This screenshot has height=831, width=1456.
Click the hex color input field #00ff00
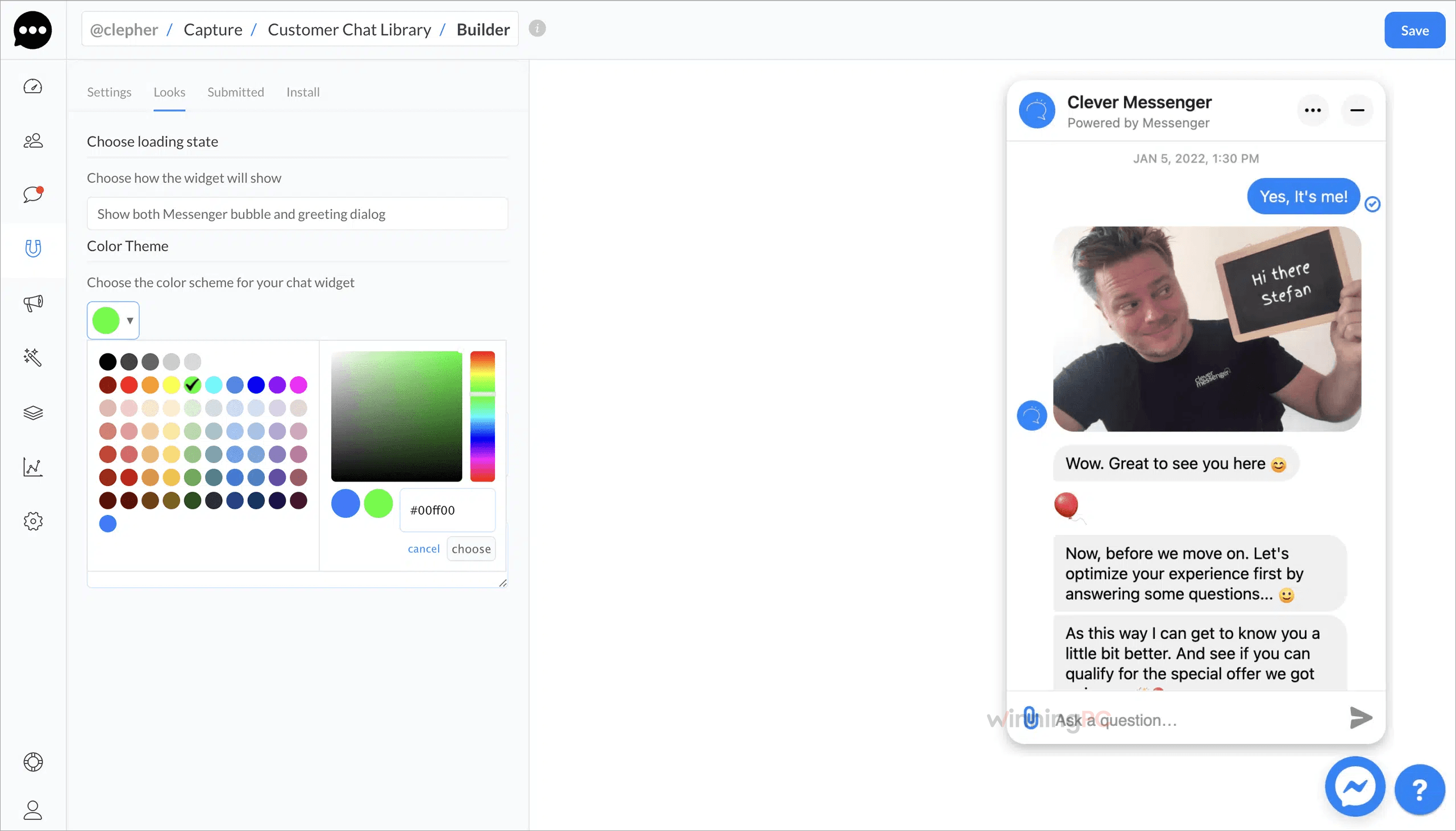[448, 510]
